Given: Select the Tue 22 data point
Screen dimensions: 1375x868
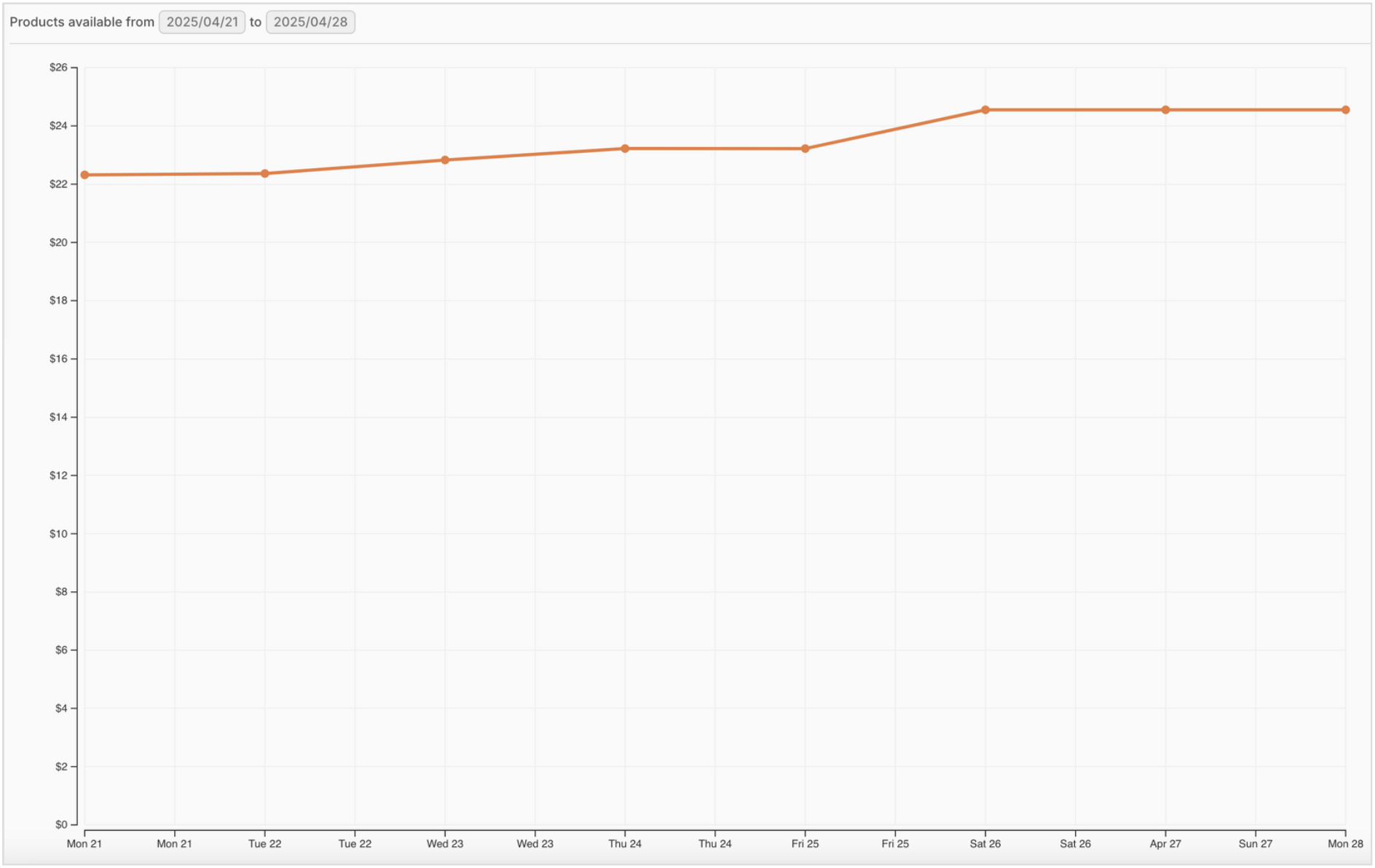Looking at the screenshot, I should pyautogui.click(x=264, y=173).
